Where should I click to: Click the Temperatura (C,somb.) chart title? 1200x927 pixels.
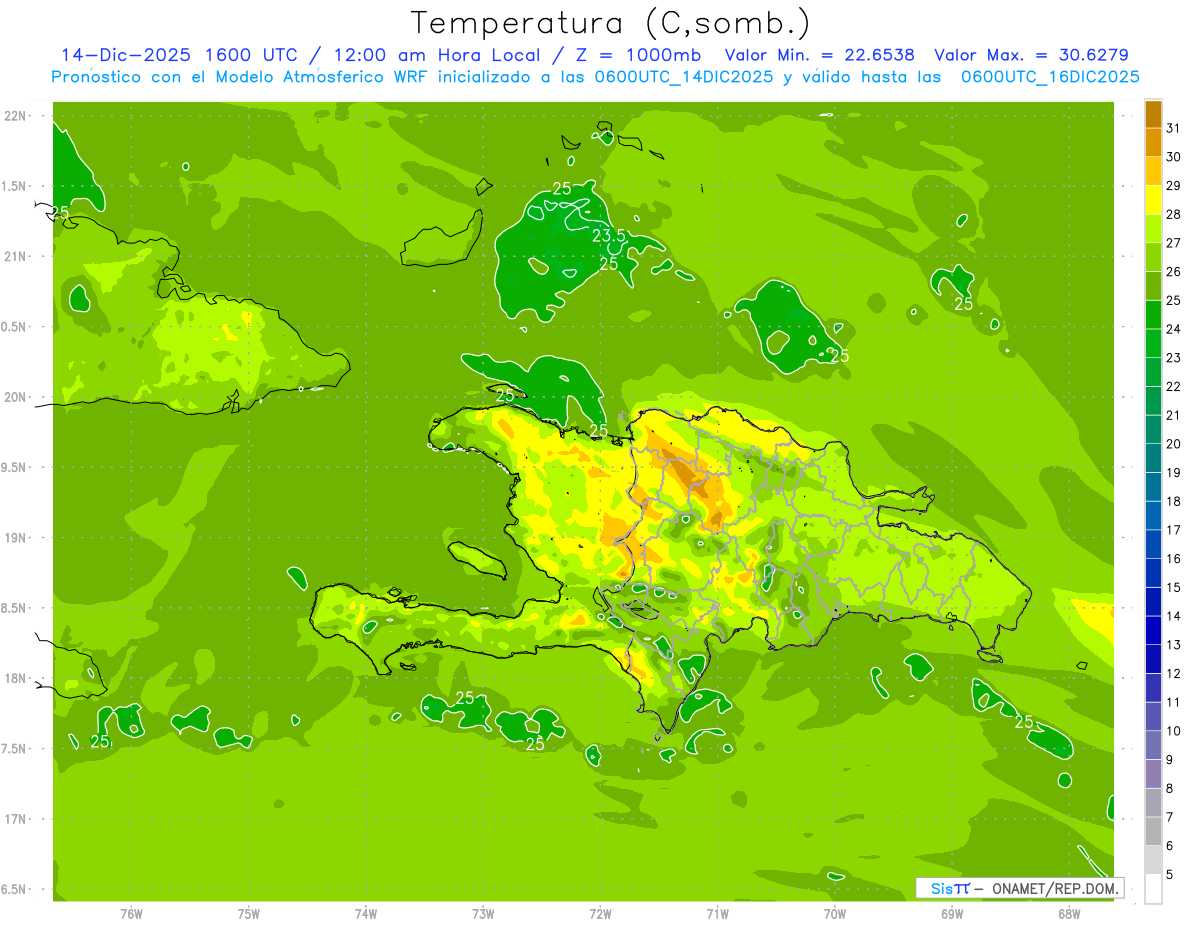tap(610, 23)
